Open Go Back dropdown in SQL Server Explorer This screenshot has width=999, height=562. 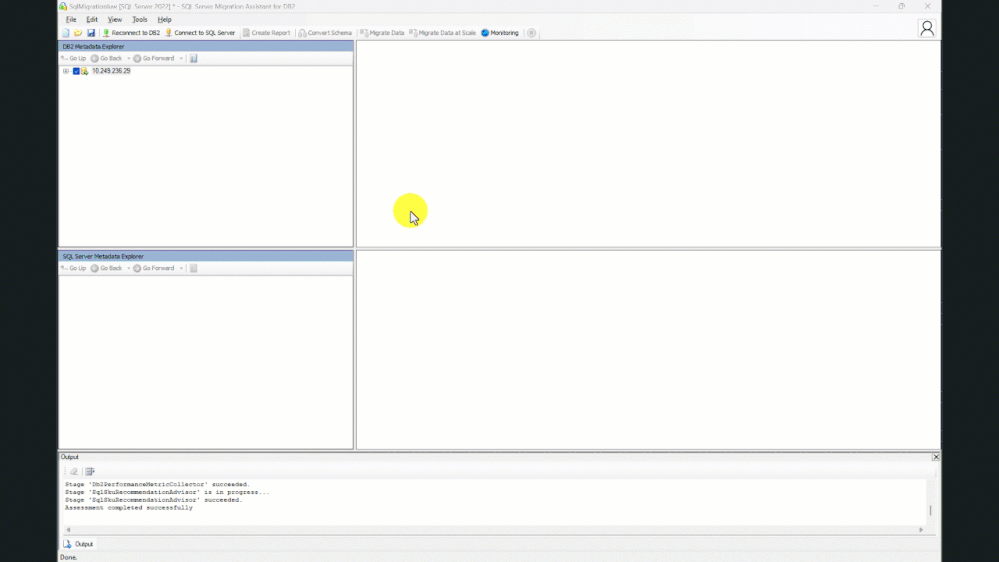point(129,268)
